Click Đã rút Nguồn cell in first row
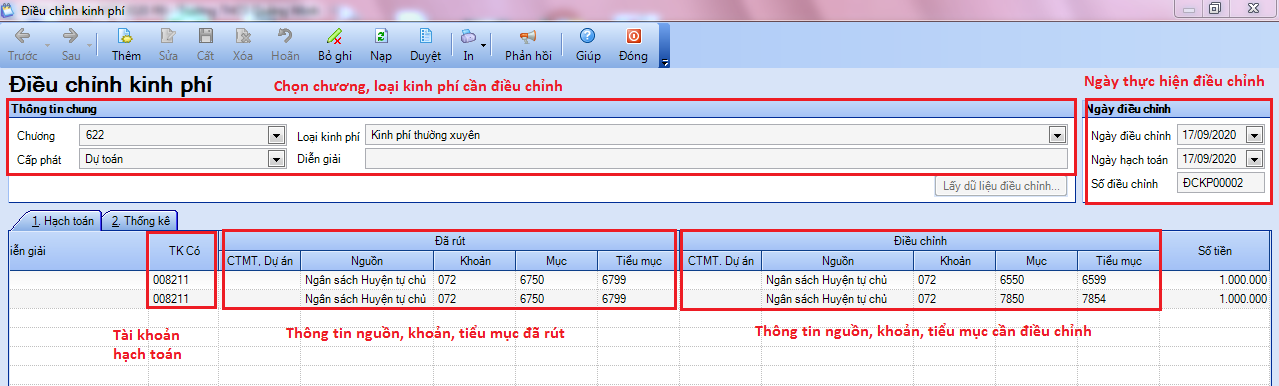 (x=367, y=280)
